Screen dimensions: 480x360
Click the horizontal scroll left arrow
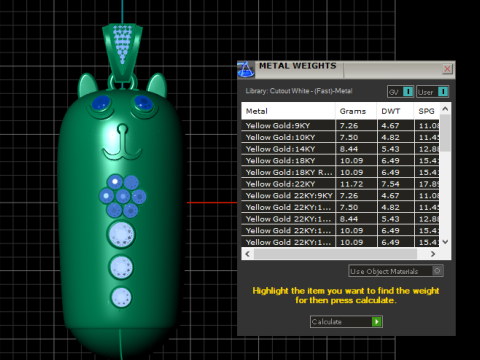coord(247,254)
